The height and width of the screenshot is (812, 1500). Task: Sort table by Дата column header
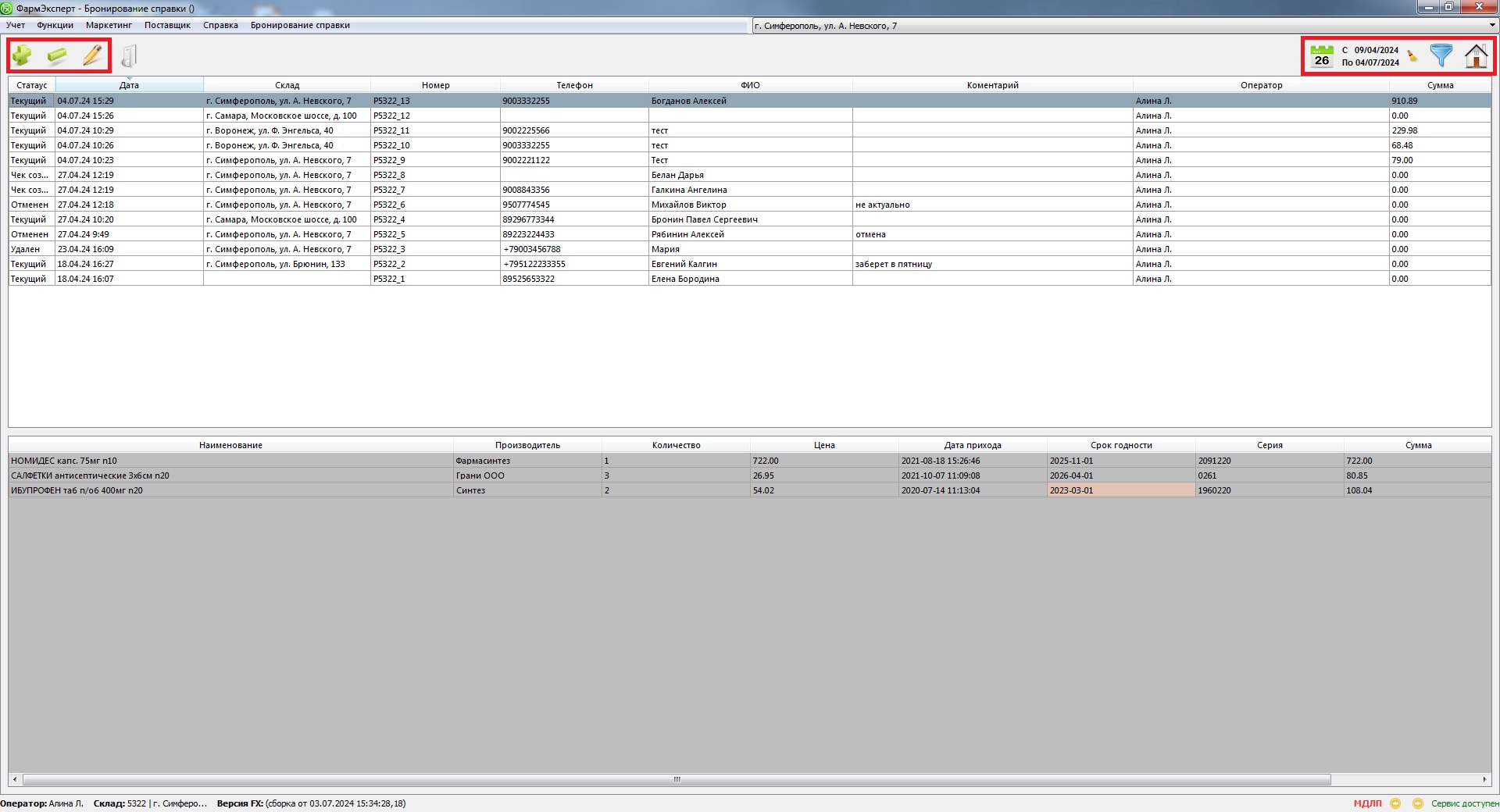pos(129,85)
